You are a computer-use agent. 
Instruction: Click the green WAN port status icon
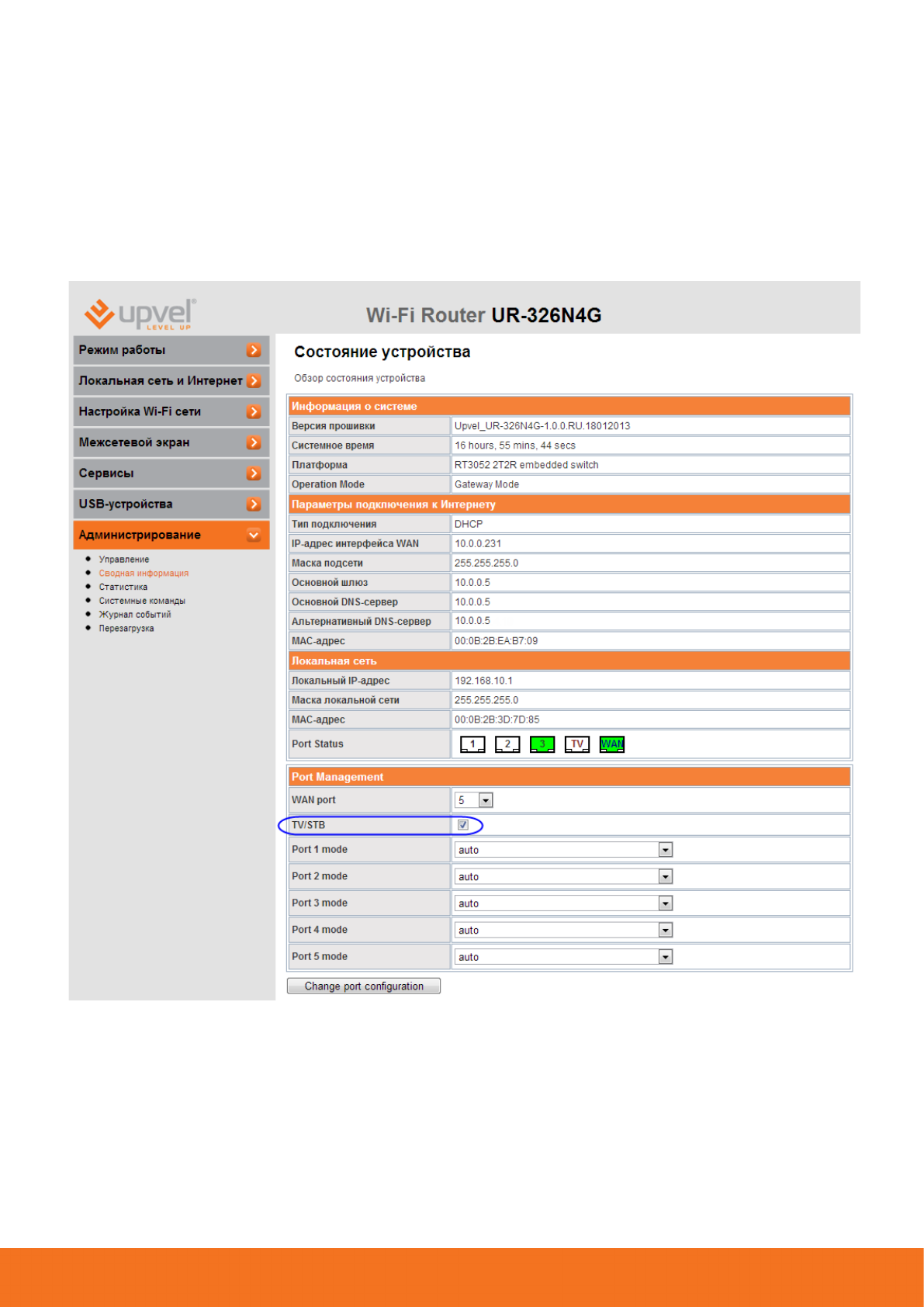[x=612, y=744]
